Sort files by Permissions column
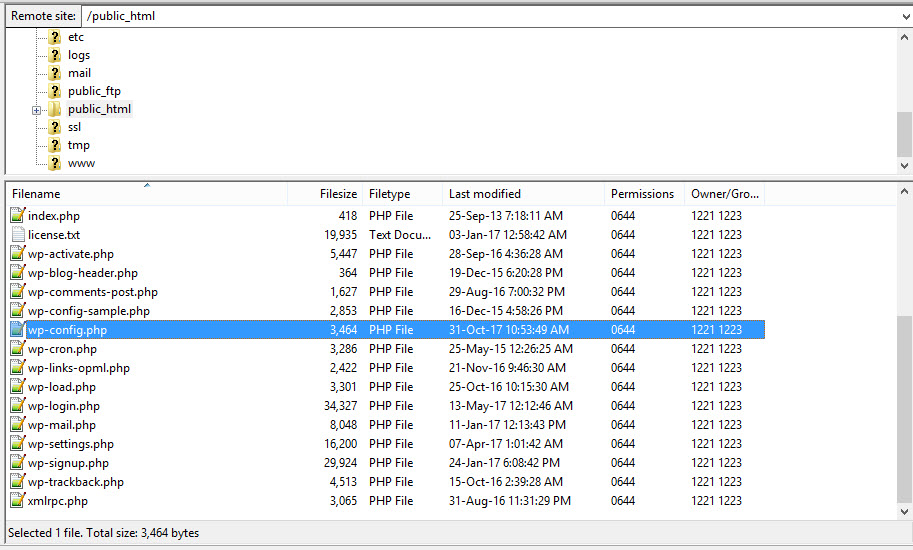 point(645,194)
